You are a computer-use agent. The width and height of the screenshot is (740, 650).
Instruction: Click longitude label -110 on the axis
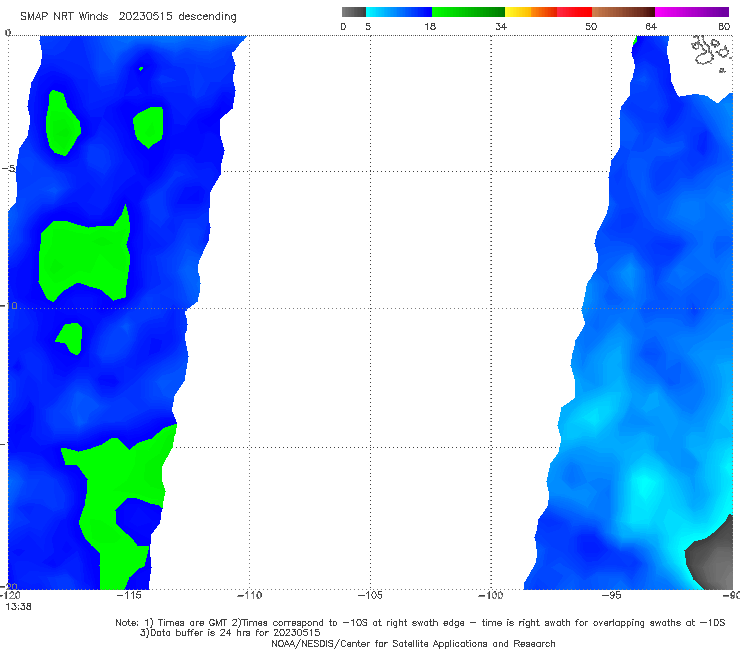click(249, 595)
